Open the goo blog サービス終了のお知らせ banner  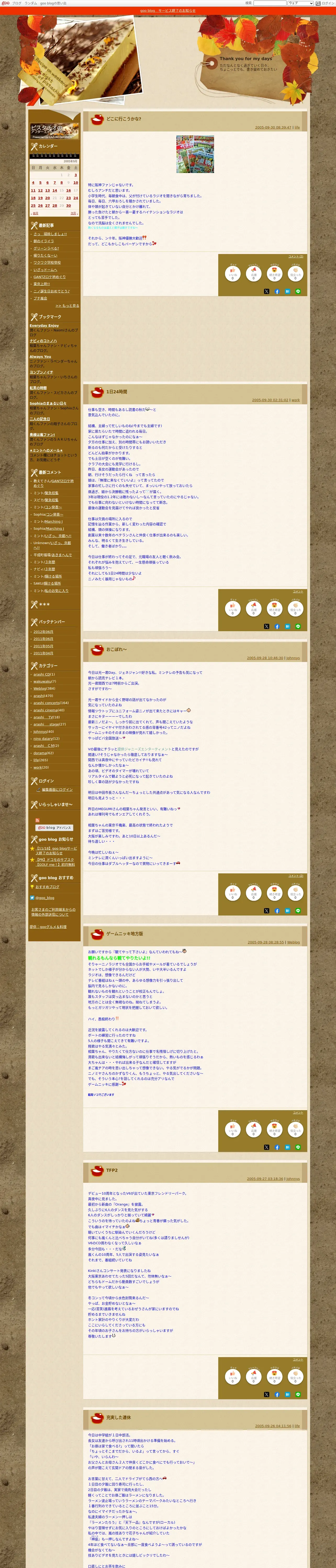click(168, 10)
